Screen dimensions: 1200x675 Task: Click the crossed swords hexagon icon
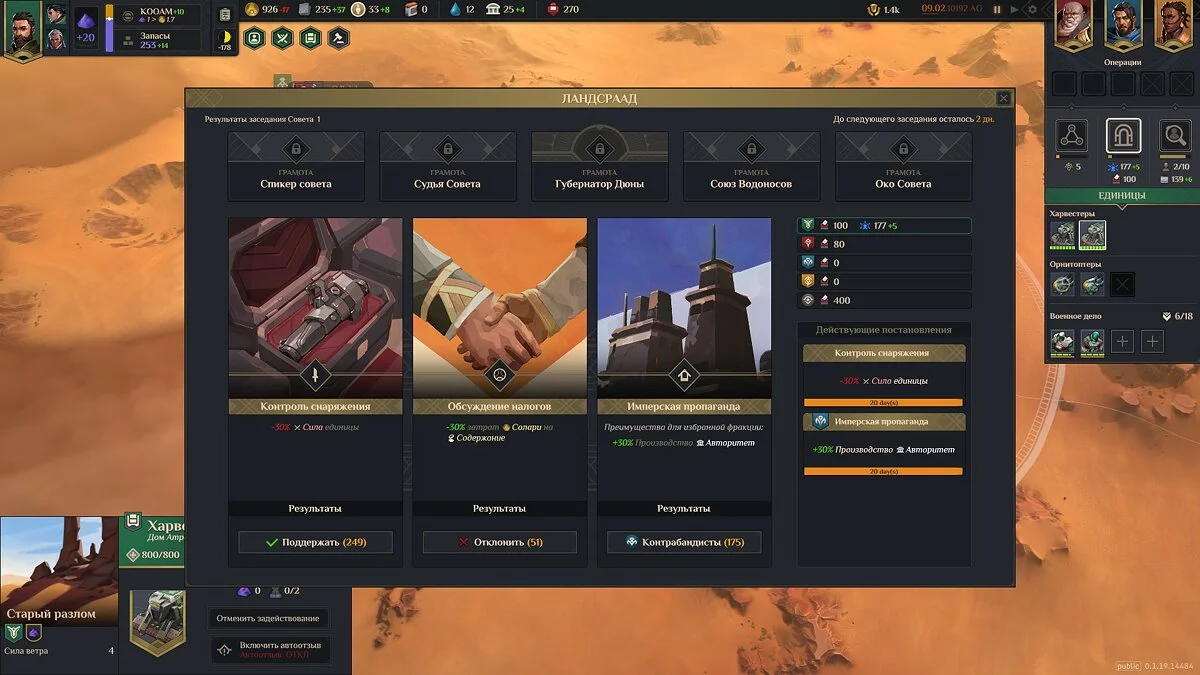click(282, 38)
